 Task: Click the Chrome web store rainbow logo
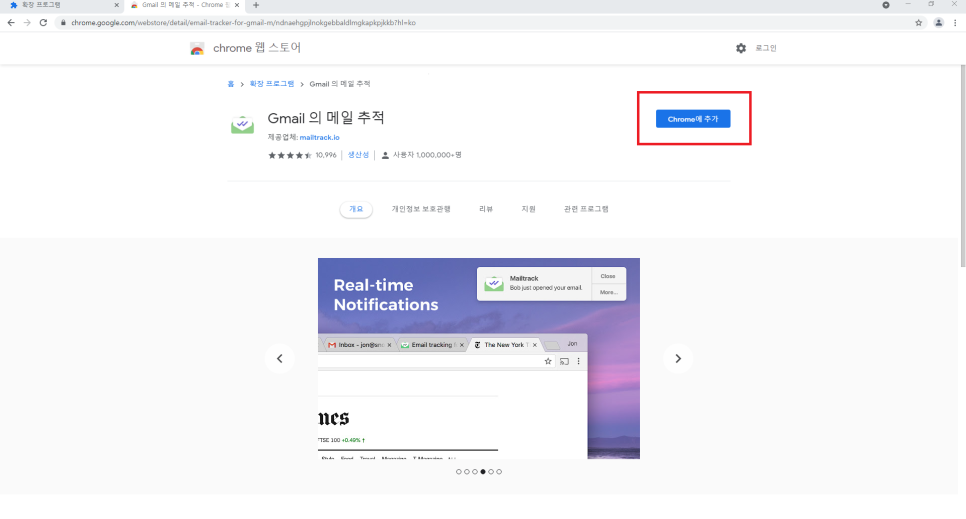197,49
